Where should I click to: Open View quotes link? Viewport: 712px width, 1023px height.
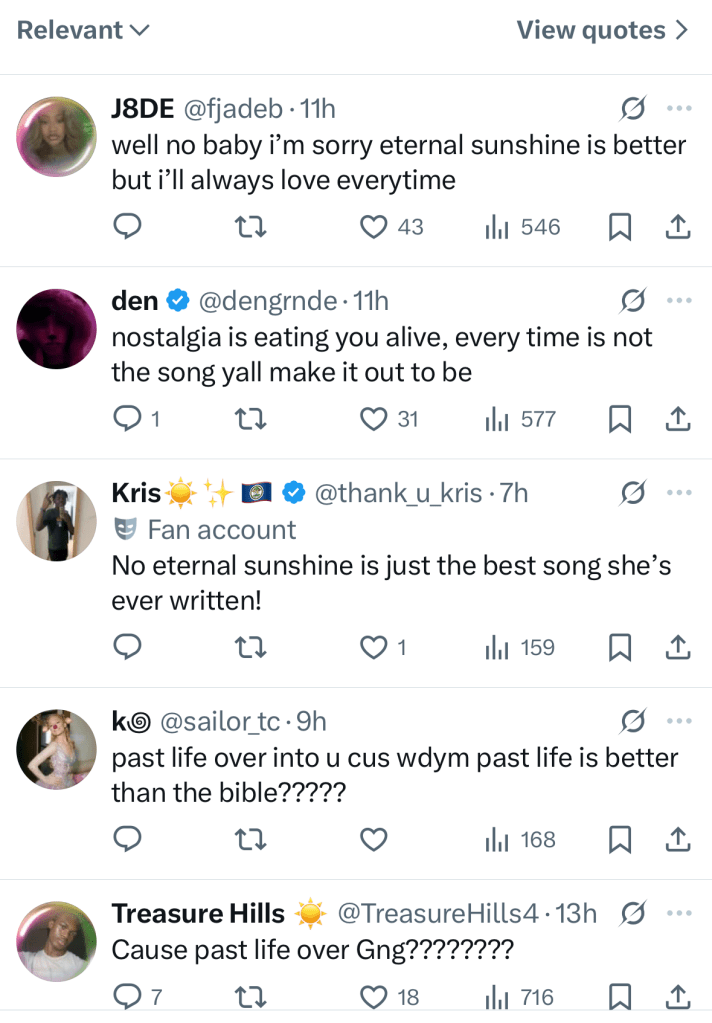click(x=602, y=30)
